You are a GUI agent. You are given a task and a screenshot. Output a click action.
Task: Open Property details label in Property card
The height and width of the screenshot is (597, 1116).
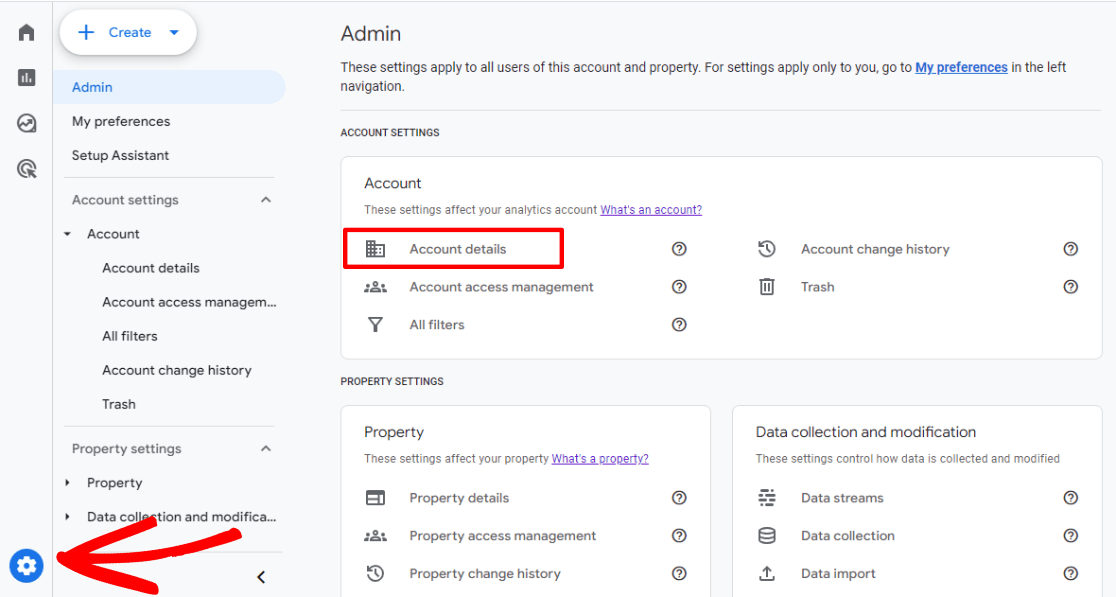(x=459, y=498)
